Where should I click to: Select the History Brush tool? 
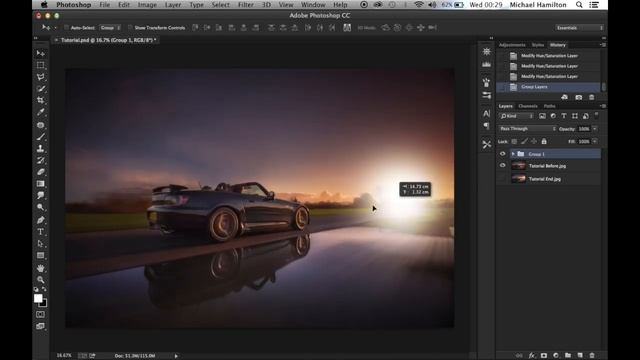pyautogui.click(x=40, y=160)
